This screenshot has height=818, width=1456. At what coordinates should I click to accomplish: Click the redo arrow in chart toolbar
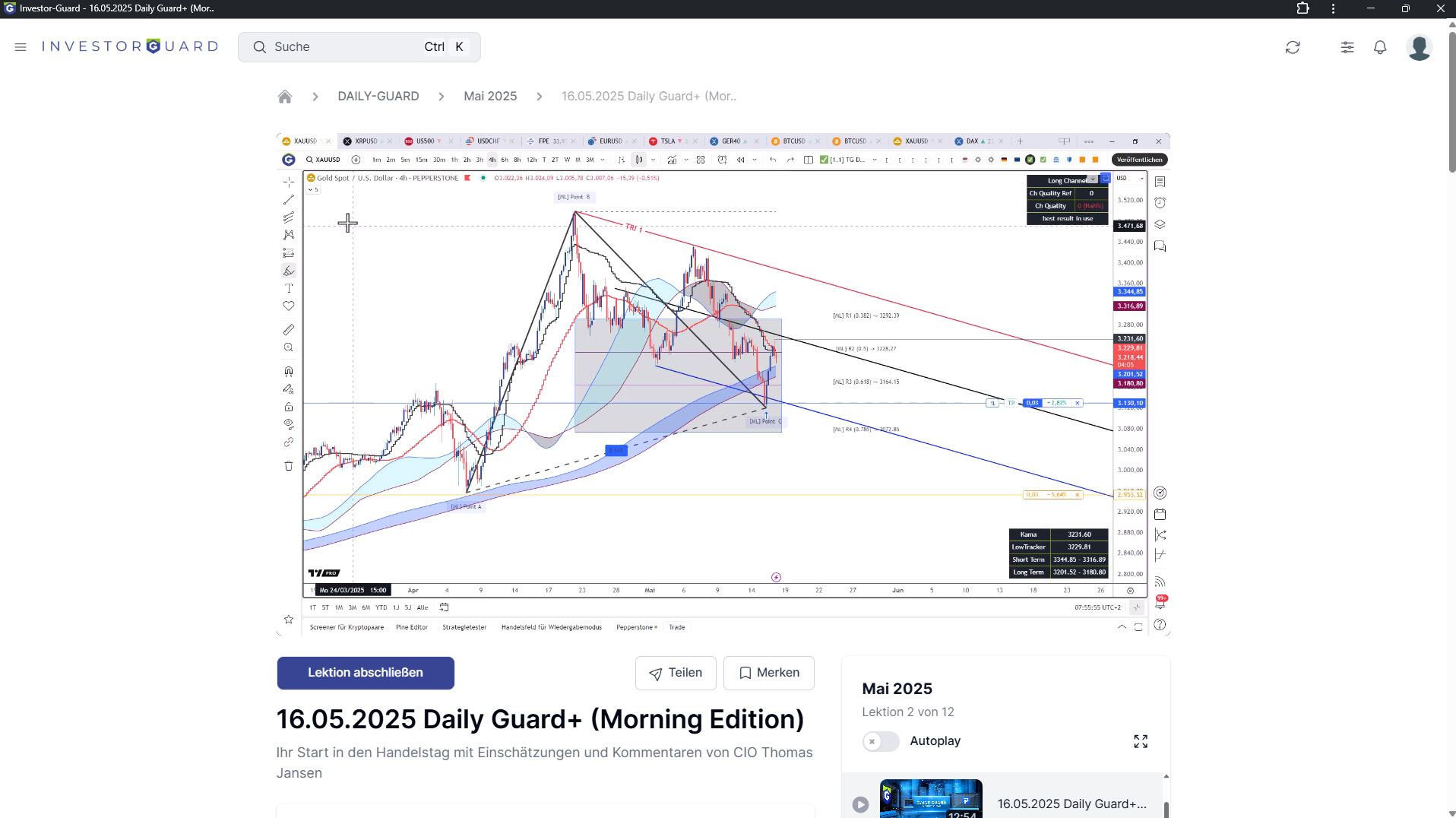click(790, 160)
